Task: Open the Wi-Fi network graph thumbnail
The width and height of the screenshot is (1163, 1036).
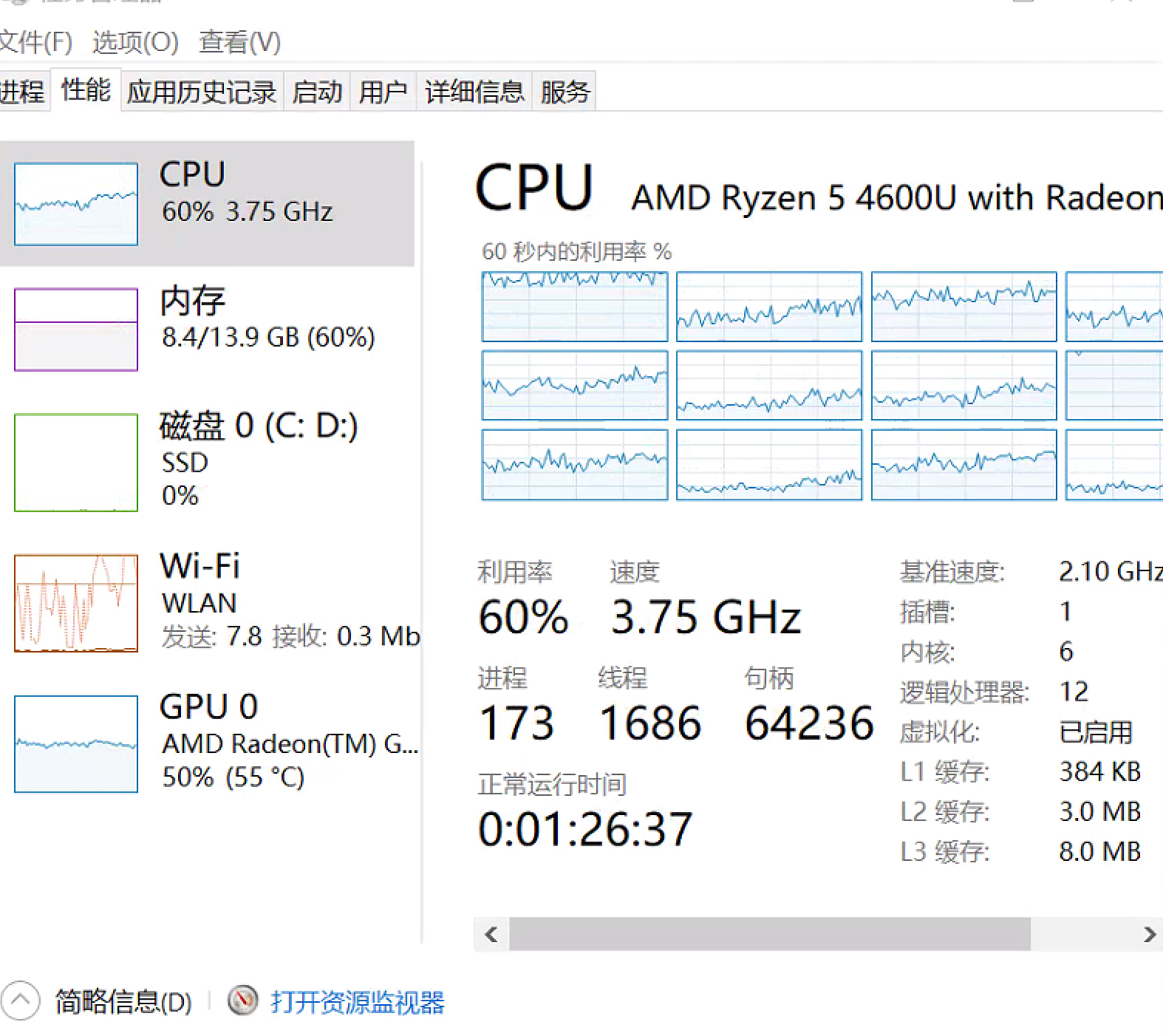Action: click(x=76, y=603)
